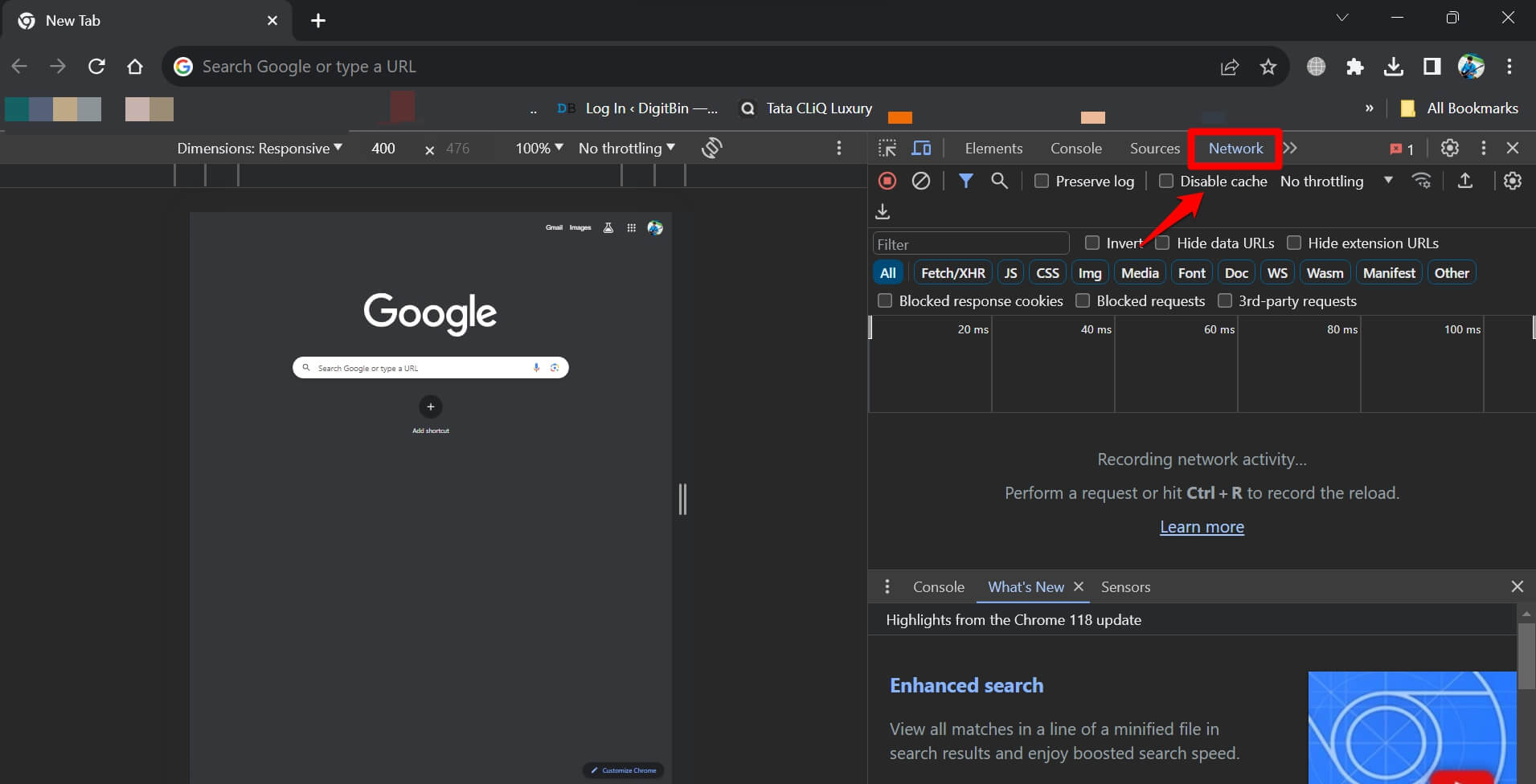Click the Learn more link
Image resolution: width=1536 pixels, height=784 pixels.
[1201, 527]
